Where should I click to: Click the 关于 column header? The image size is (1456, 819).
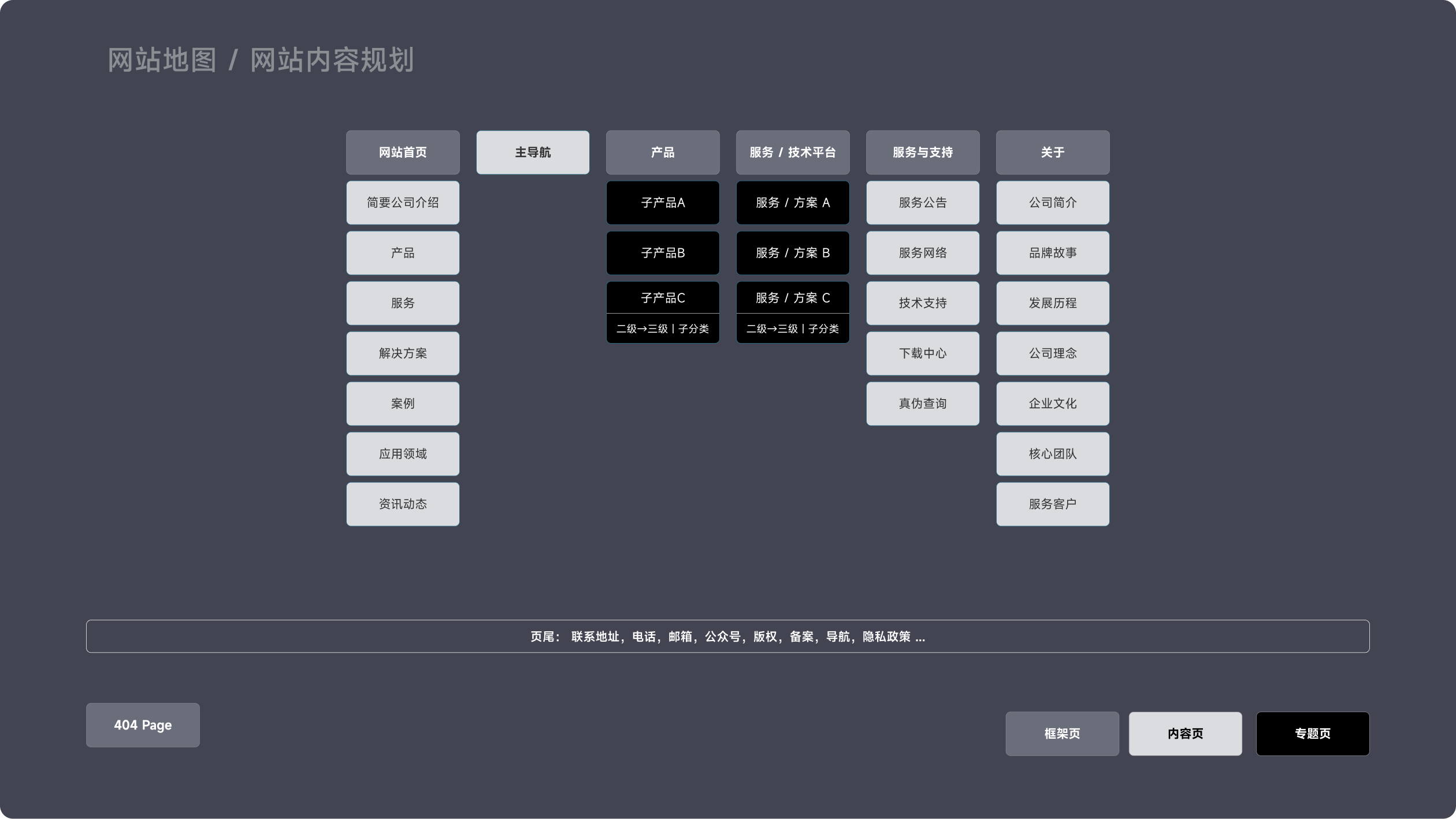tap(1053, 152)
